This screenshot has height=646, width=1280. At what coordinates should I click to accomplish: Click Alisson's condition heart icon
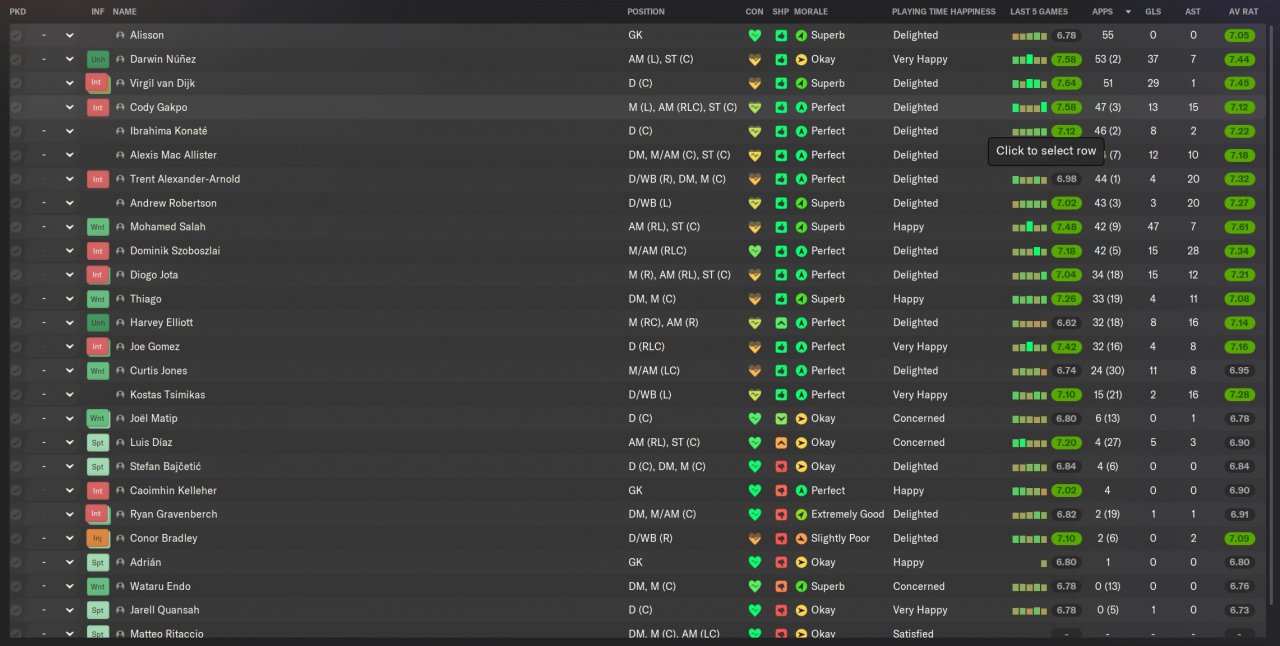[755, 35]
